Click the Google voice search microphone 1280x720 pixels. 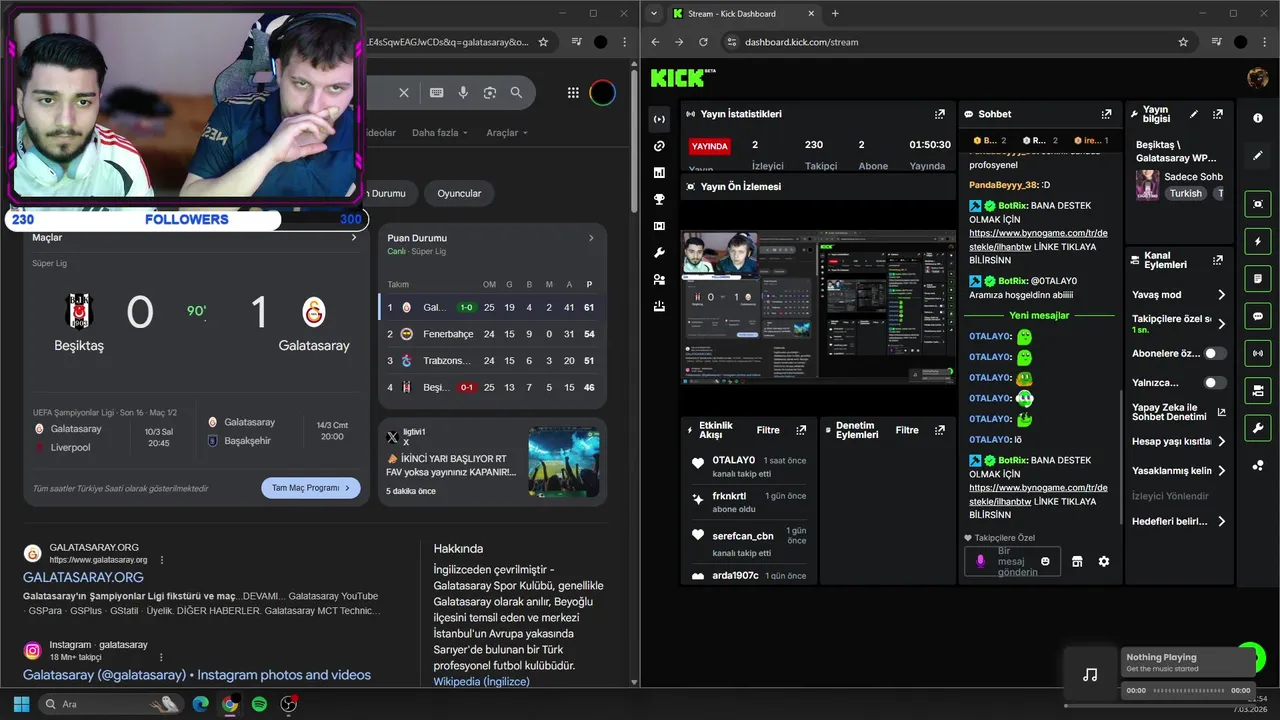point(463,92)
